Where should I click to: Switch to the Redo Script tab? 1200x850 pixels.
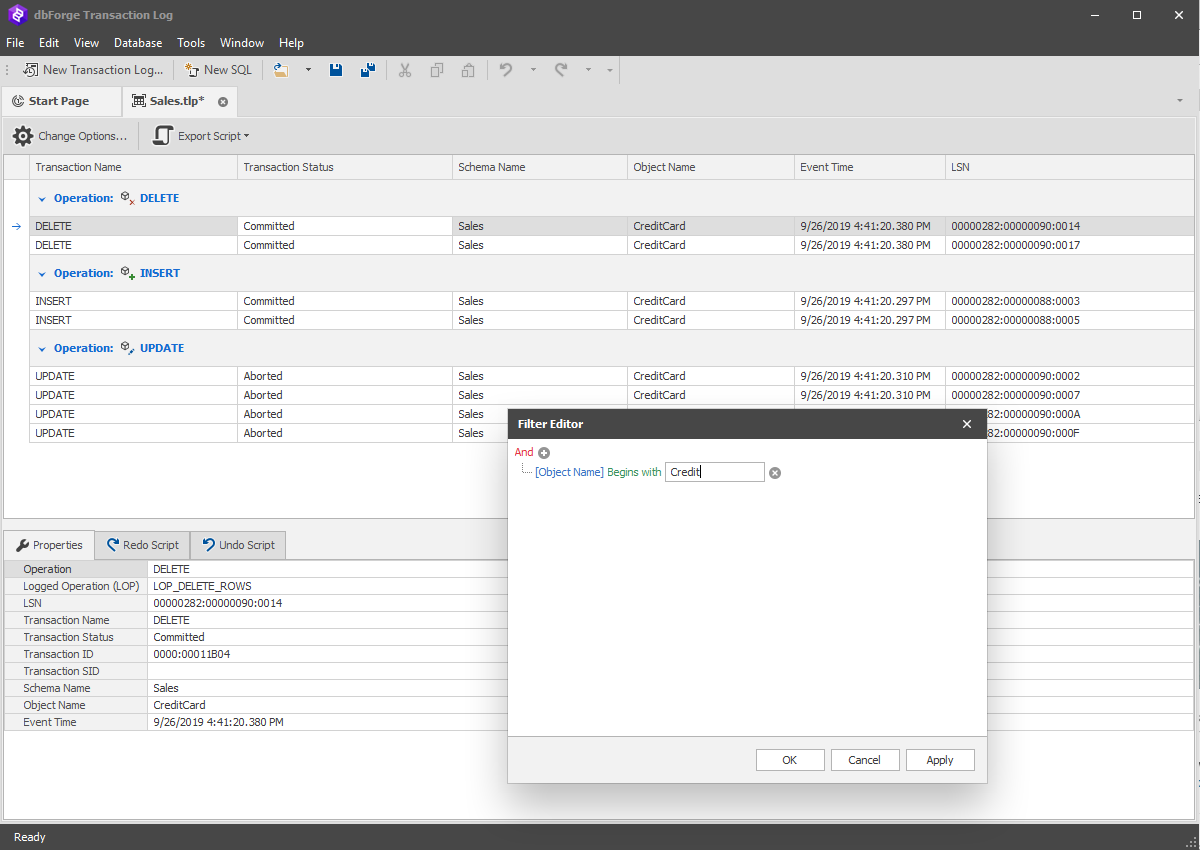click(x=142, y=544)
